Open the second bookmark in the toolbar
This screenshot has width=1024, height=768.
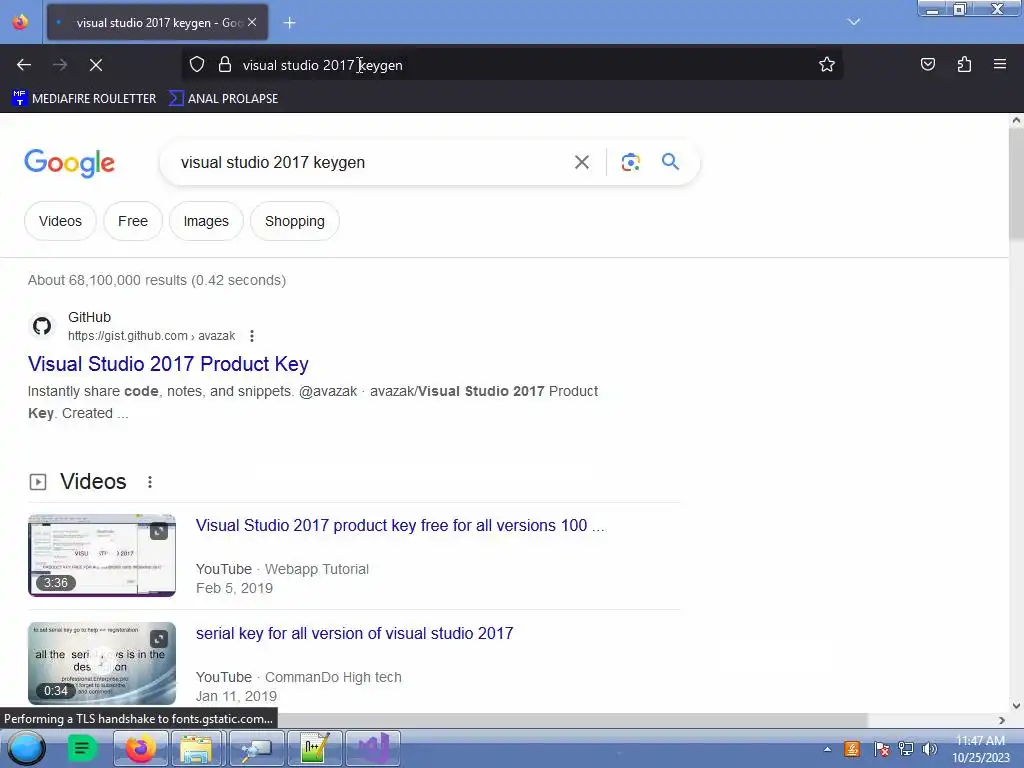(x=223, y=99)
